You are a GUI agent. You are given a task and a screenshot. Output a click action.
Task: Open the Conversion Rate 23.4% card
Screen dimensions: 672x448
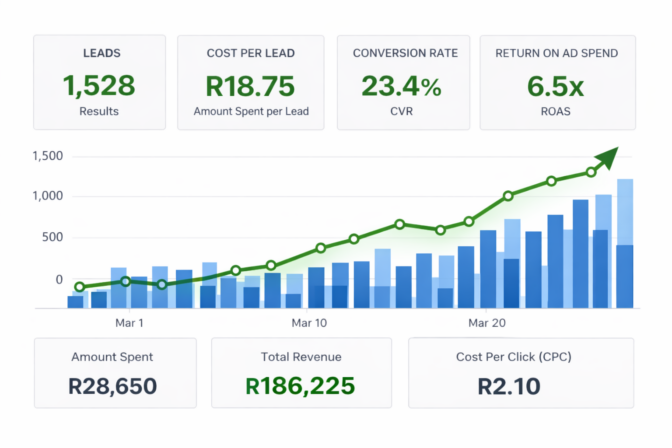point(403,82)
